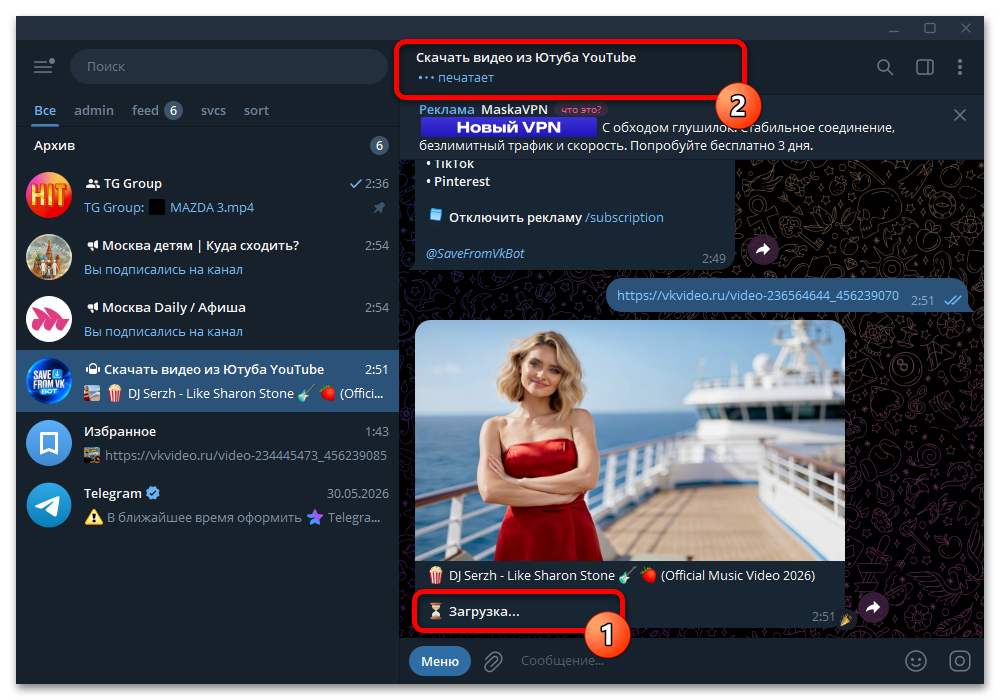Open the Москва Daily / Афиша channel
1000x700 pixels.
click(x=208, y=319)
